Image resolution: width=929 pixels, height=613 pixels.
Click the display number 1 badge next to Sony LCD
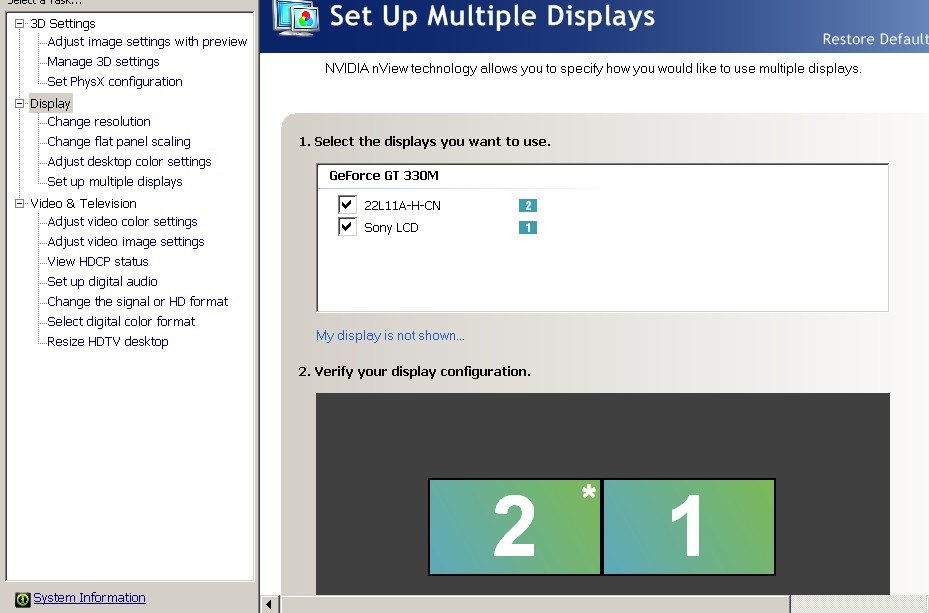[528, 227]
